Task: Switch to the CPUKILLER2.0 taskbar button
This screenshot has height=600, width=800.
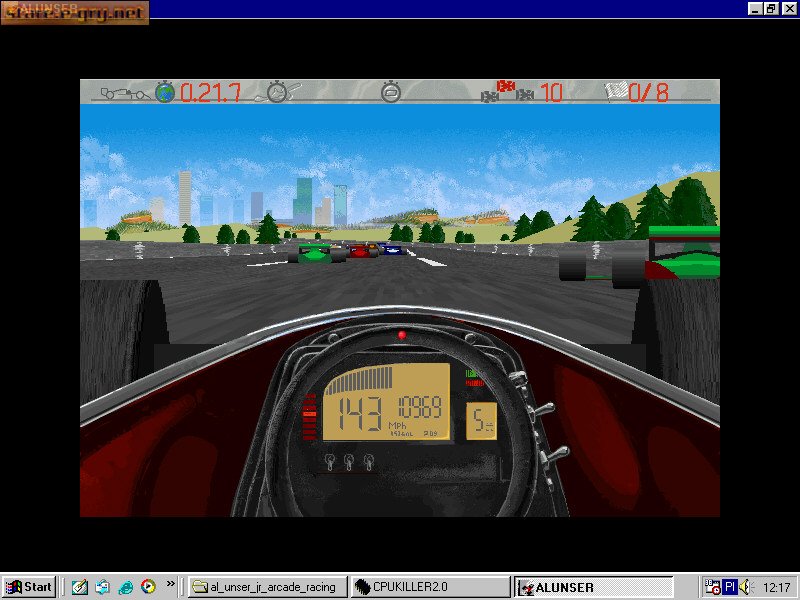Action: 430,587
